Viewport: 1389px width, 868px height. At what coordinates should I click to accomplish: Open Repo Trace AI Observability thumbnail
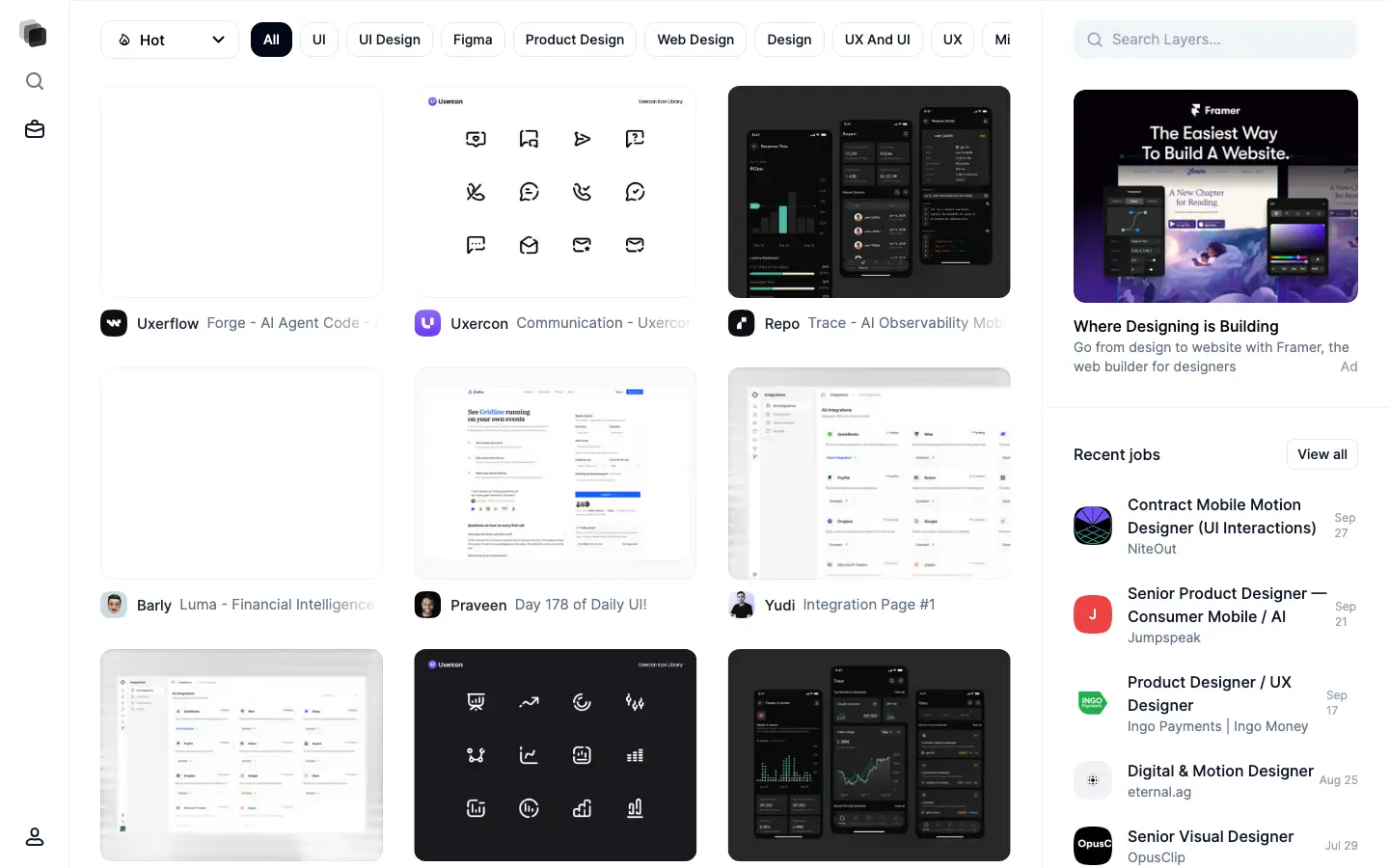click(869, 192)
